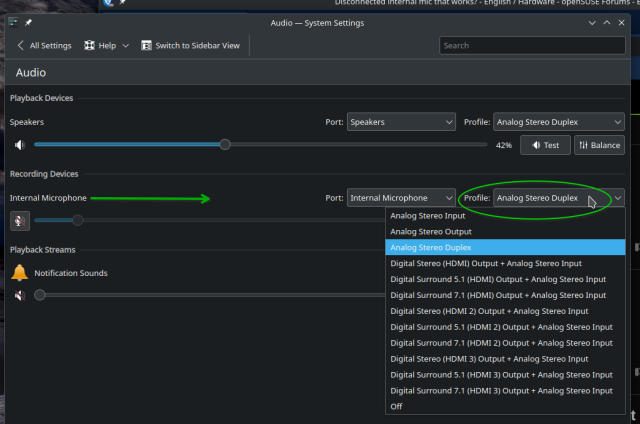Image resolution: width=640 pixels, height=424 pixels.
Task: Go back to All Settings
Action: click(x=44, y=45)
